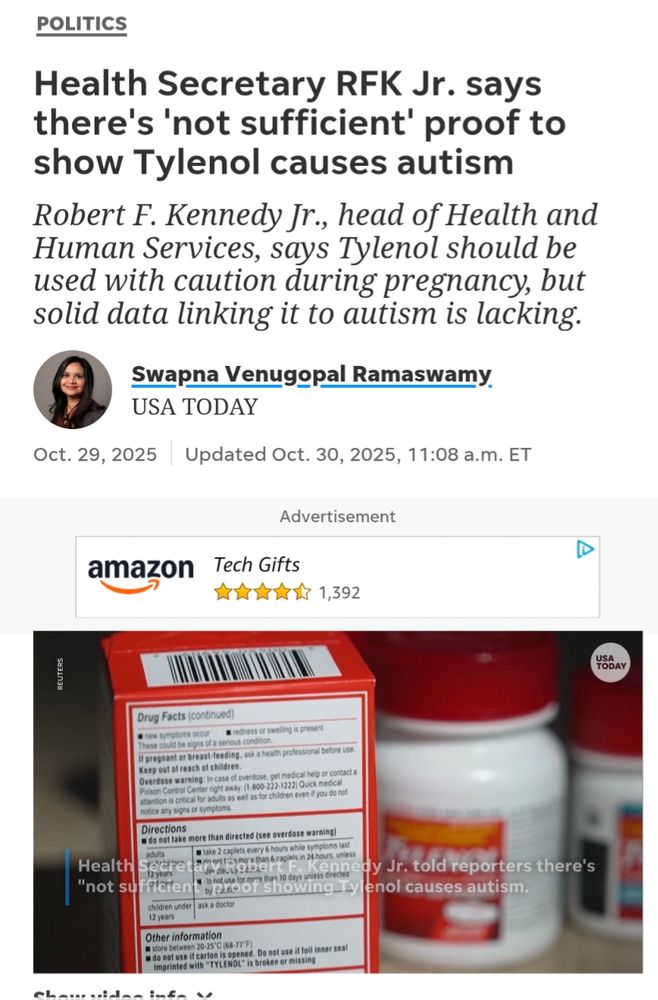Viewport: 658px width, 1000px height.
Task: Click the Amazon logo in the advertisement
Action: 140,574
